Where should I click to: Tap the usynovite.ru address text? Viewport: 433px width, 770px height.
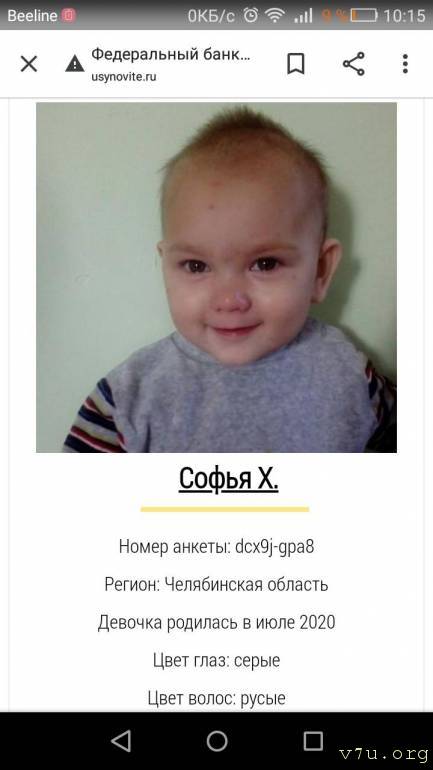click(x=124, y=77)
